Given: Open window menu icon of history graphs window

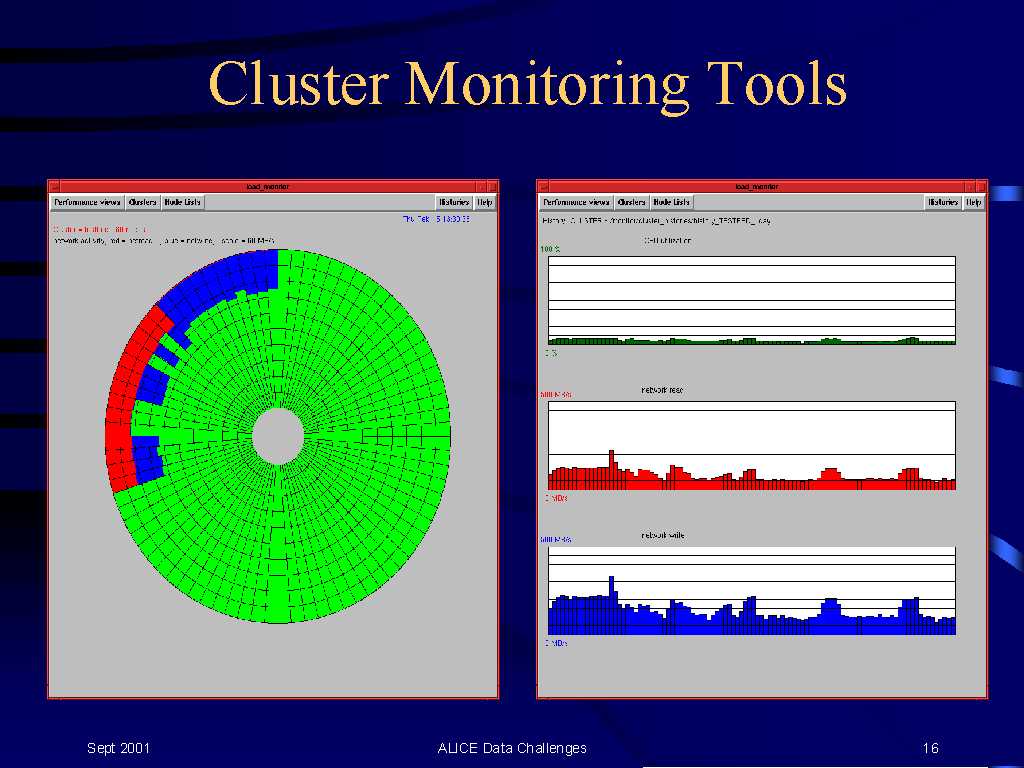Looking at the screenshot, I should pyautogui.click(x=543, y=186).
